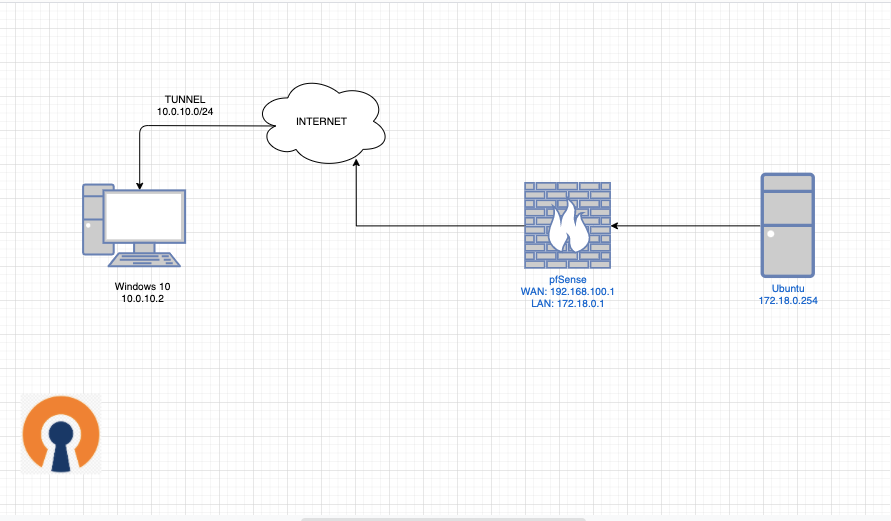Click the pfSense WAN/LAN address label
This screenshot has height=521, width=891.
click(567, 291)
